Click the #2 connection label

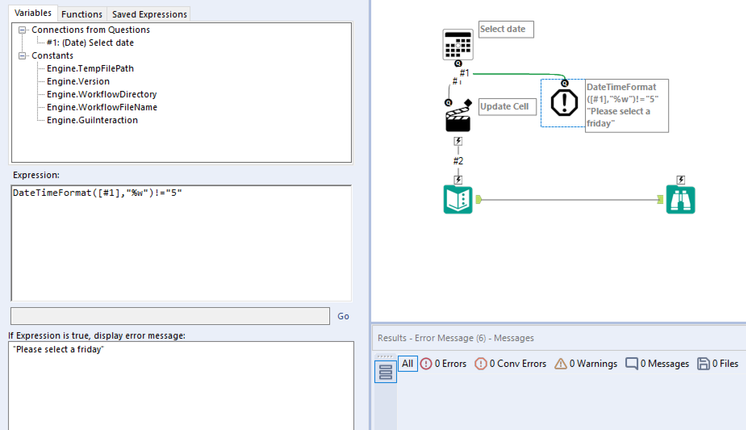tap(458, 161)
